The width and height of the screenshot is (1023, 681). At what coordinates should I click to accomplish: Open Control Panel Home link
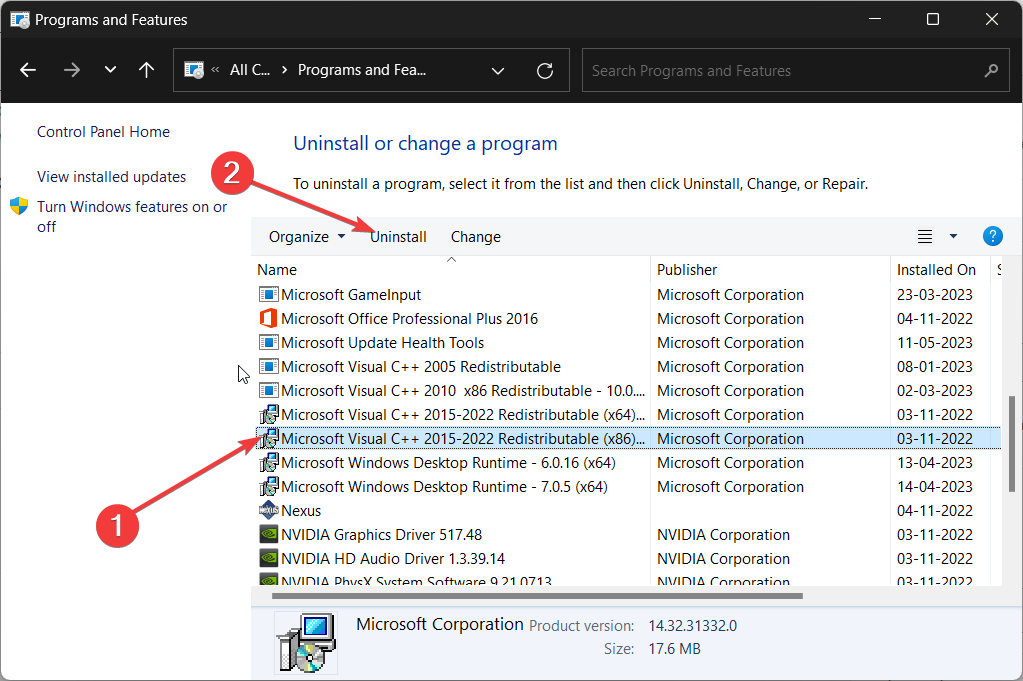click(103, 132)
